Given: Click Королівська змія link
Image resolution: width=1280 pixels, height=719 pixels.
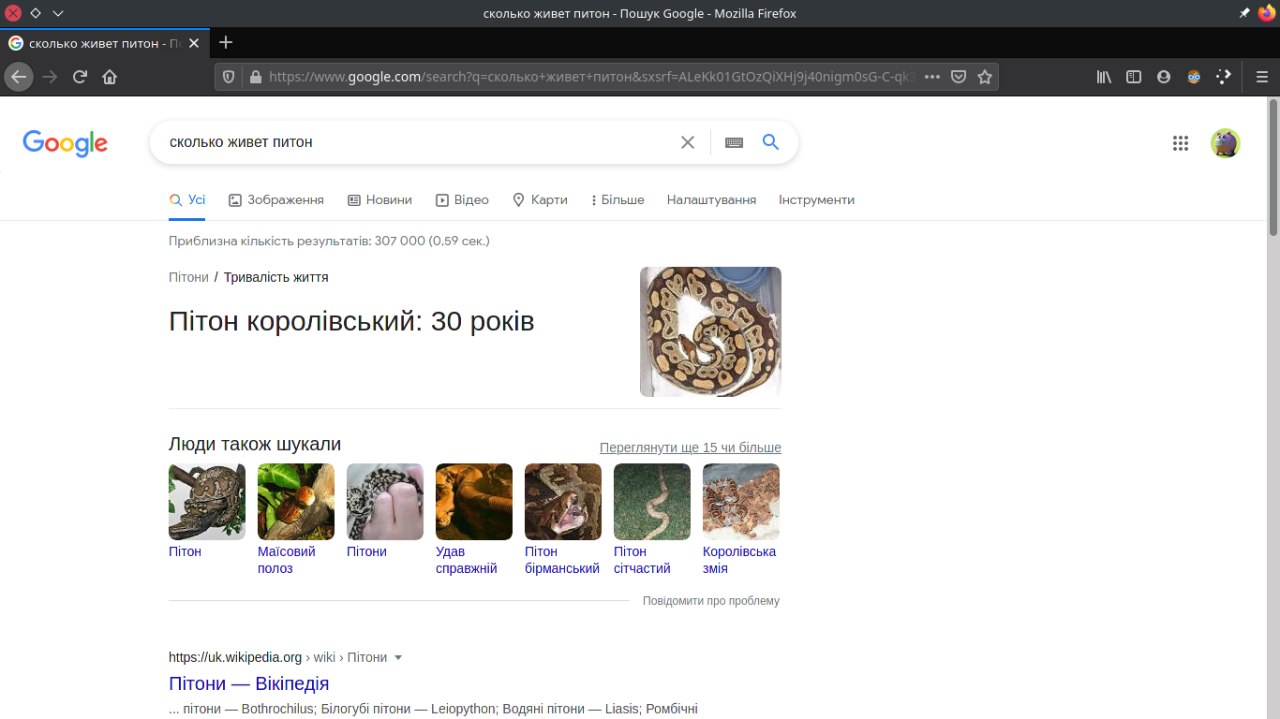Looking at the screenshot, I should 739,560.
